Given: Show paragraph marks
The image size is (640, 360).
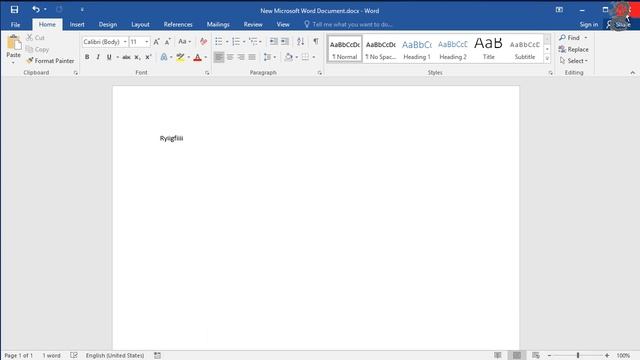Looking at the screenshot, I should point(316,41).
